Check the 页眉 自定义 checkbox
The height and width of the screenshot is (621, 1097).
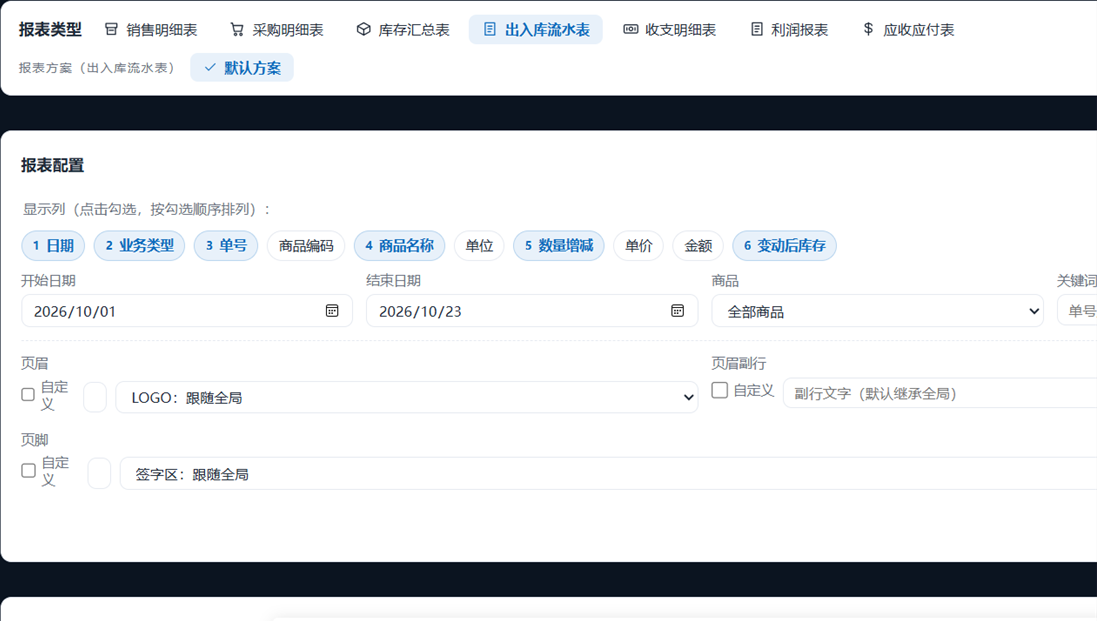click(28, 394)
